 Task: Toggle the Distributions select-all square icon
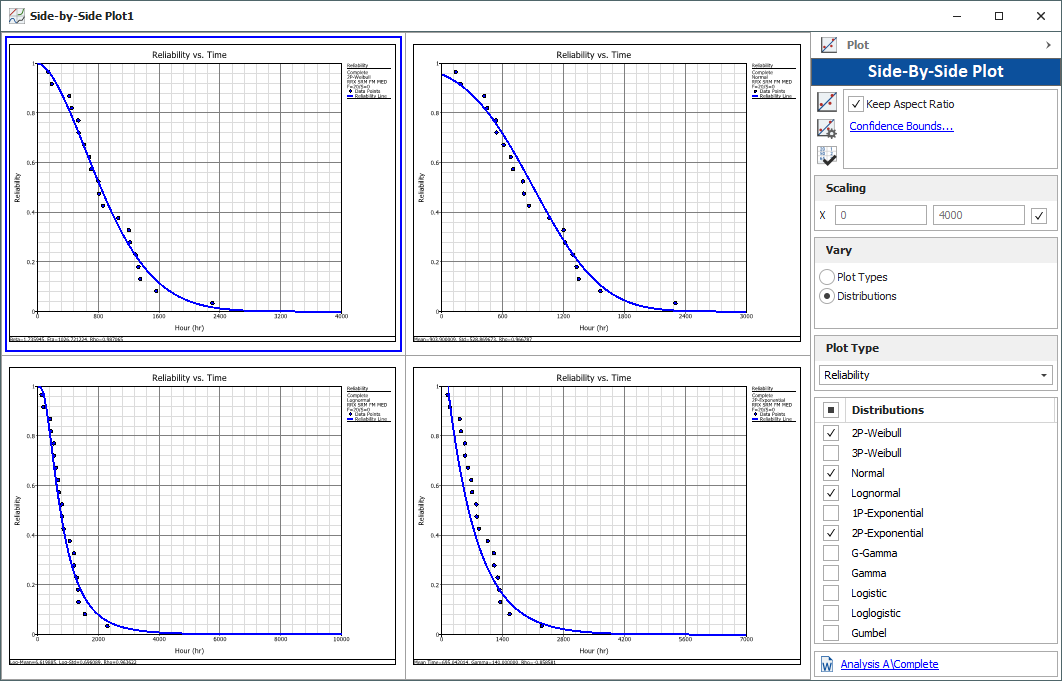(x=831, y=410)
